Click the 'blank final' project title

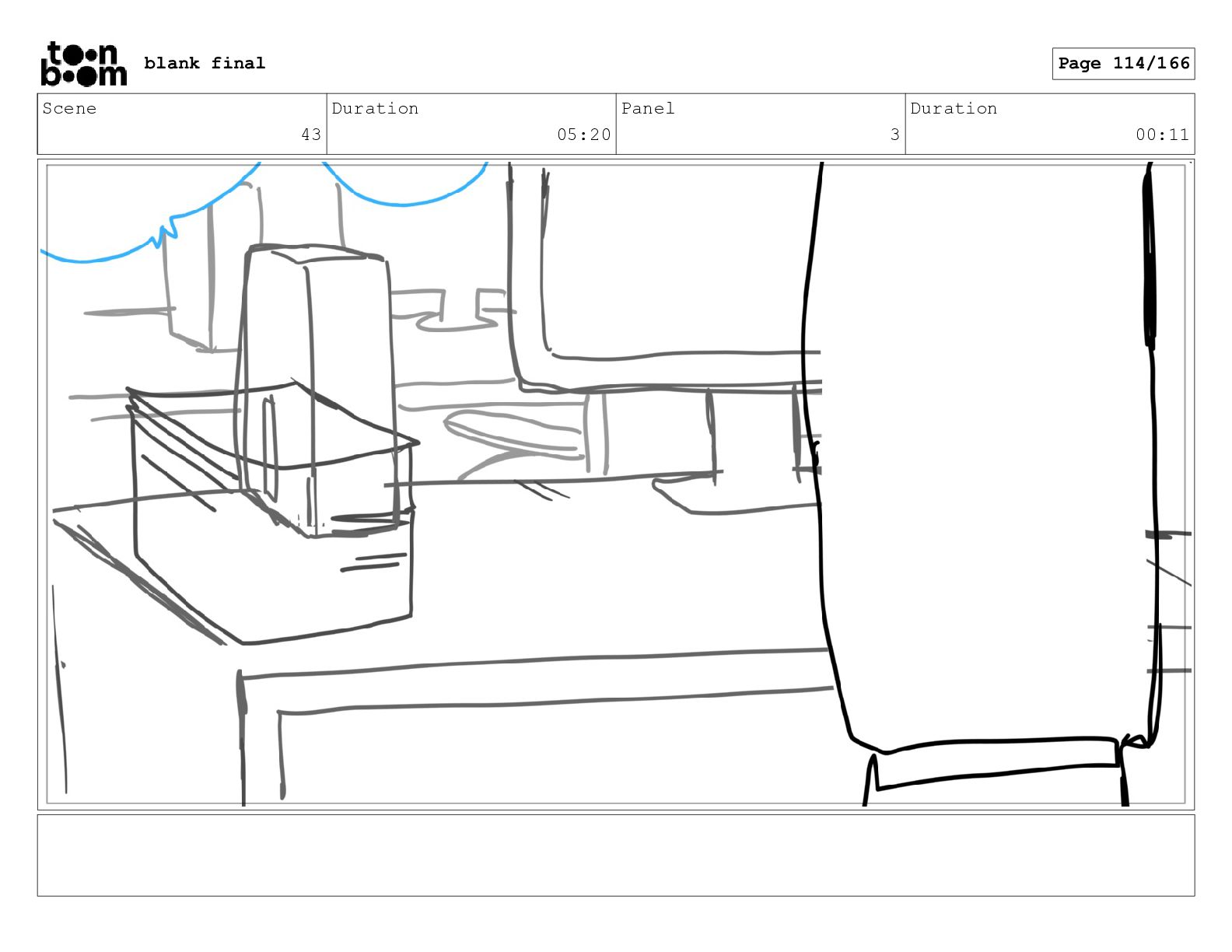click(x=205, y=63)
